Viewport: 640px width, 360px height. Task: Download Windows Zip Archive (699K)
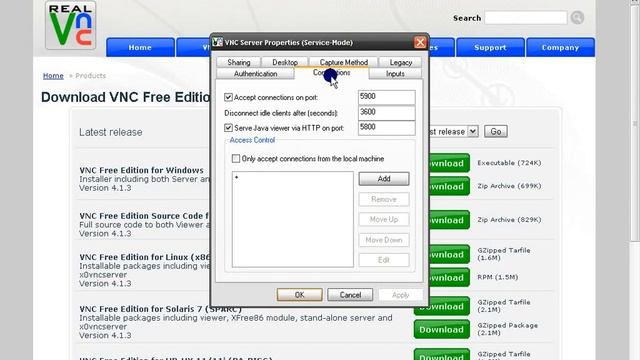(x=449, y=187)
